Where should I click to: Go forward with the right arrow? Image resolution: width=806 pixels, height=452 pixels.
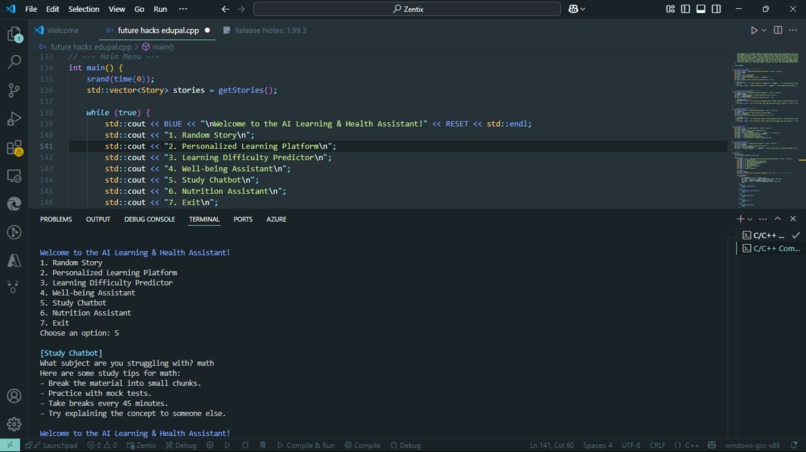(x=241, y=9)
